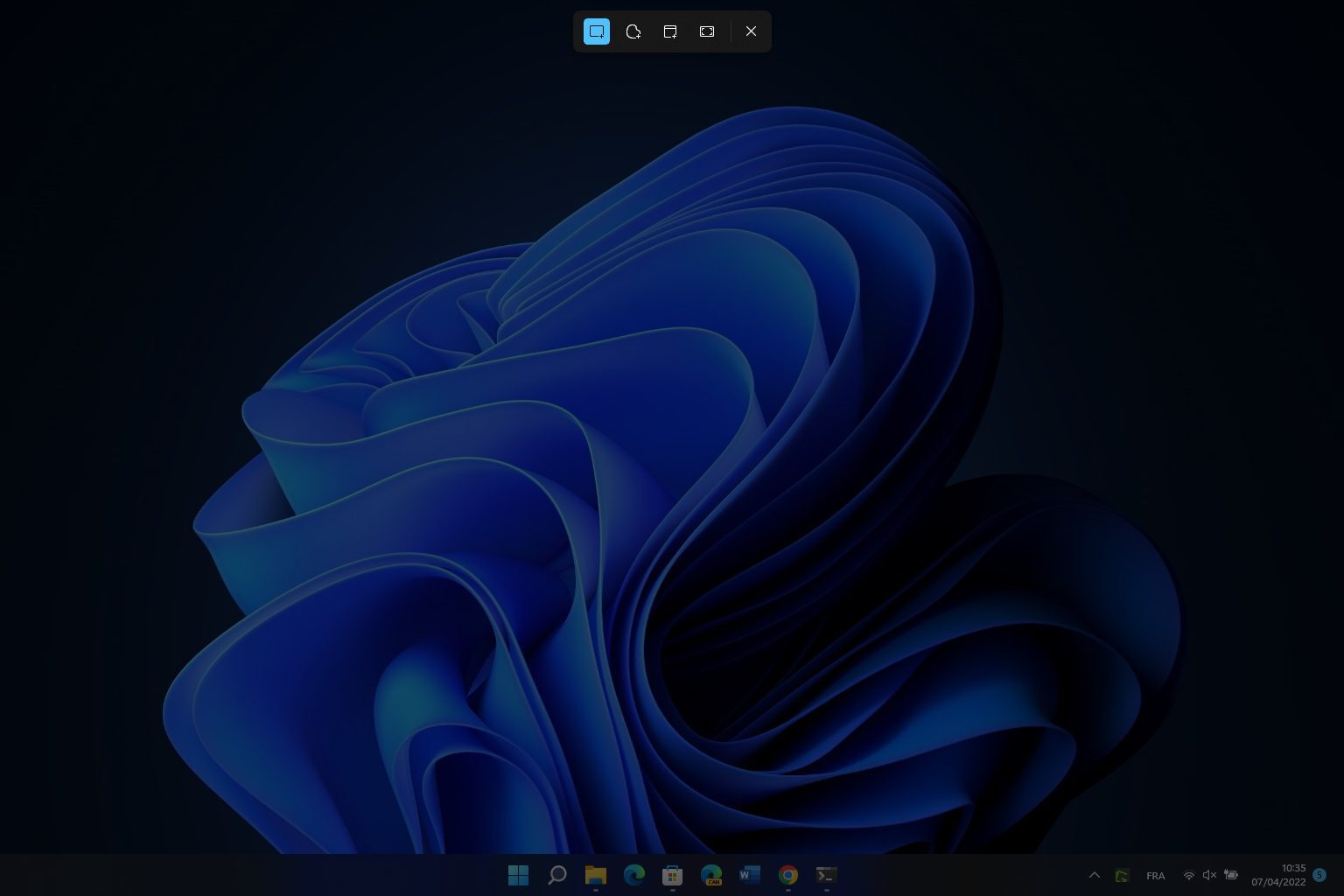
Task: Open the Windows Start menu
Action: click(518, 875)
